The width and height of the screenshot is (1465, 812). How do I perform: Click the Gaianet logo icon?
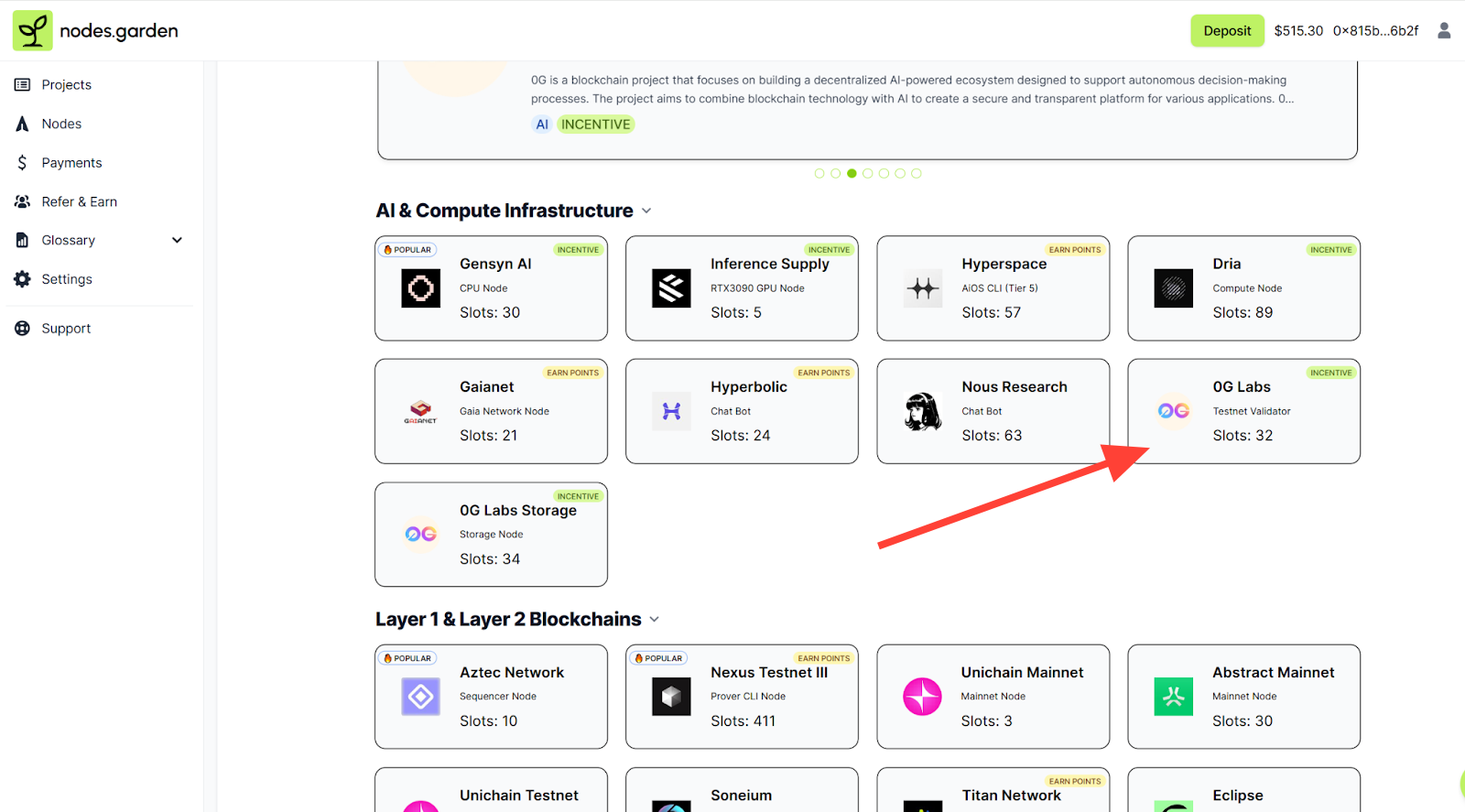[421, 411]
